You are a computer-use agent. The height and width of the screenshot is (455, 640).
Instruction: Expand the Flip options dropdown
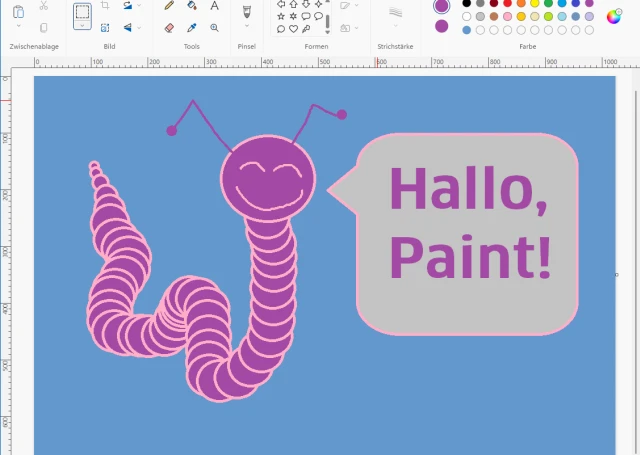pos(139,28)
